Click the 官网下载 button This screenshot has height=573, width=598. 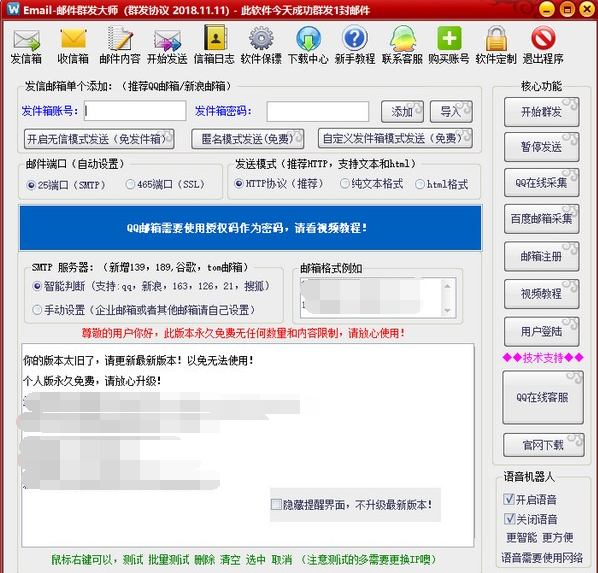pos(543,445)
